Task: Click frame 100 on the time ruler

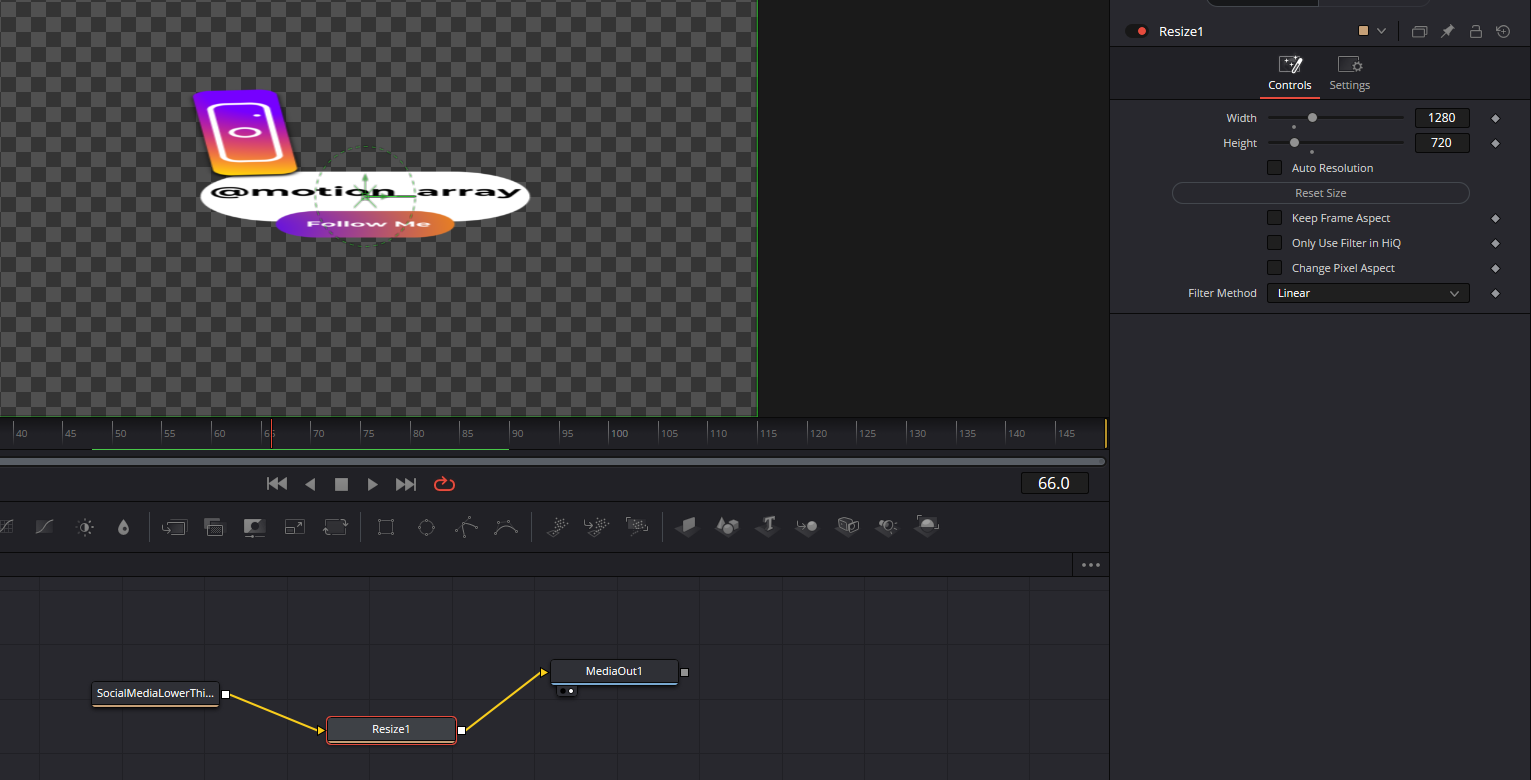Action: tap(619, 433)
